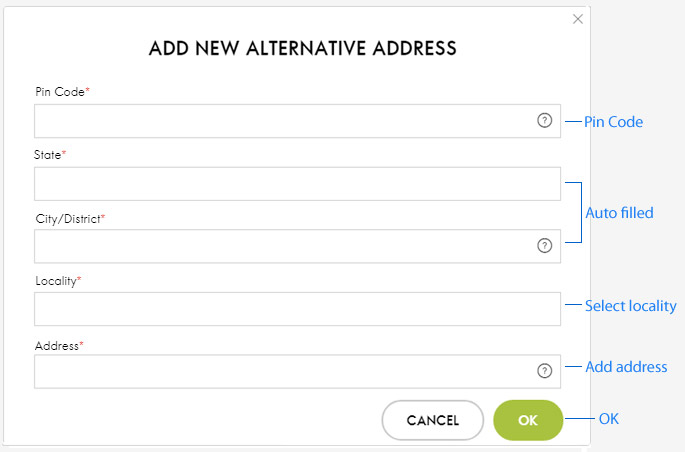This screenshot has width=685, height=452.
Task: Click the Add New Alternative Address heading
Action: coord(302,48)
